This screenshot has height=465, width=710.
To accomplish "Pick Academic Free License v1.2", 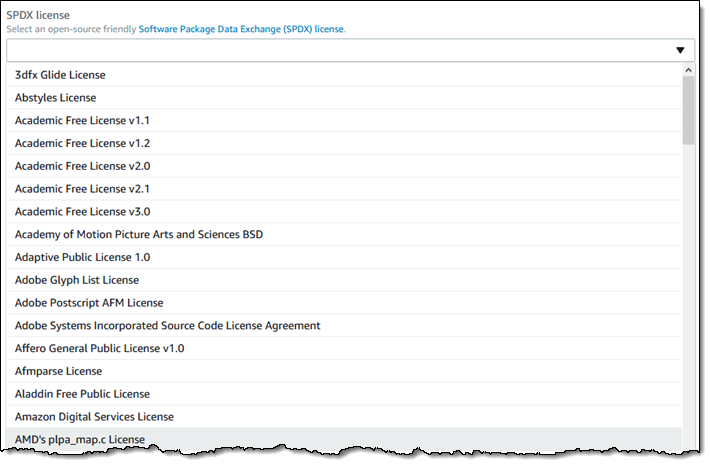I will [x=82, y=144].
